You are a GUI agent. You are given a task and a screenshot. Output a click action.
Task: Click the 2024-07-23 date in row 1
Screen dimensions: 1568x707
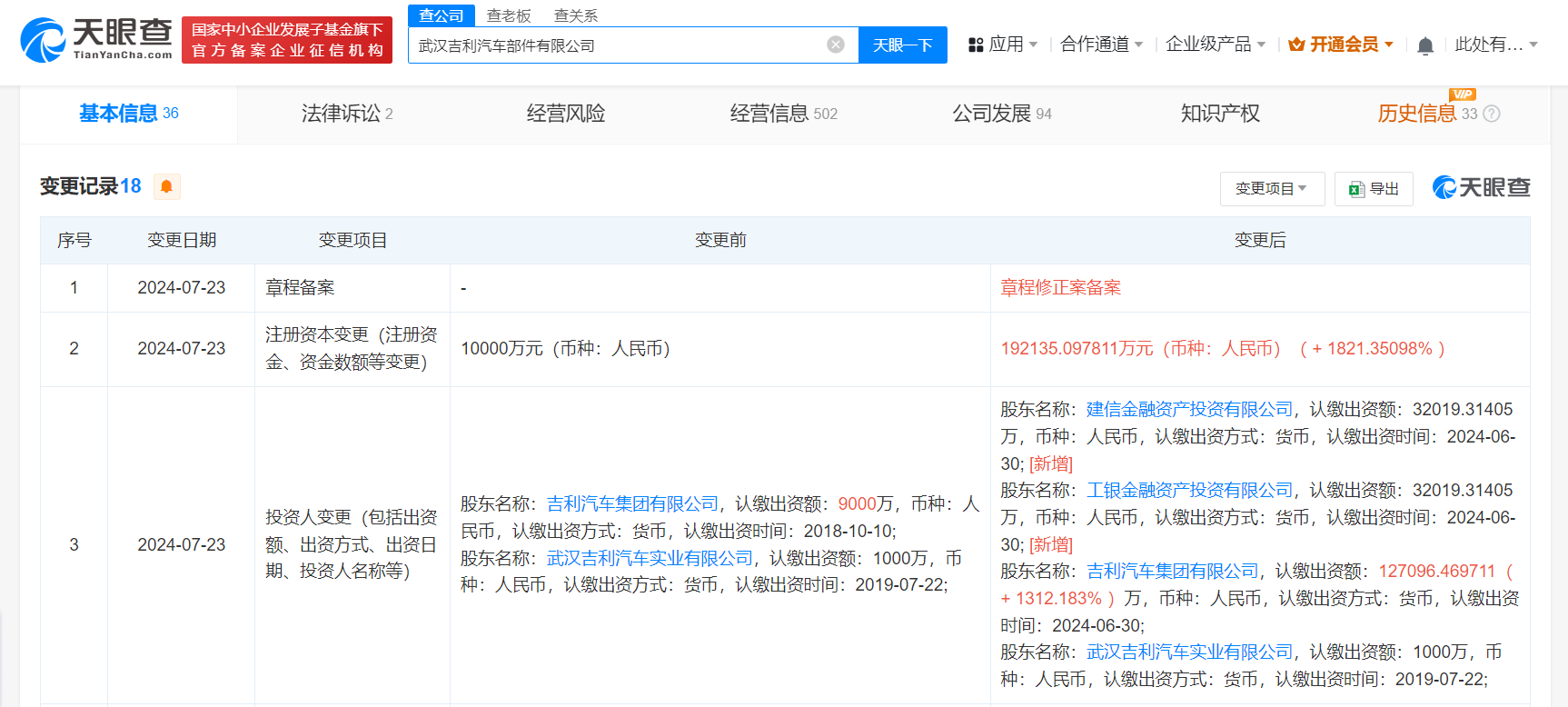coord(182,287)
